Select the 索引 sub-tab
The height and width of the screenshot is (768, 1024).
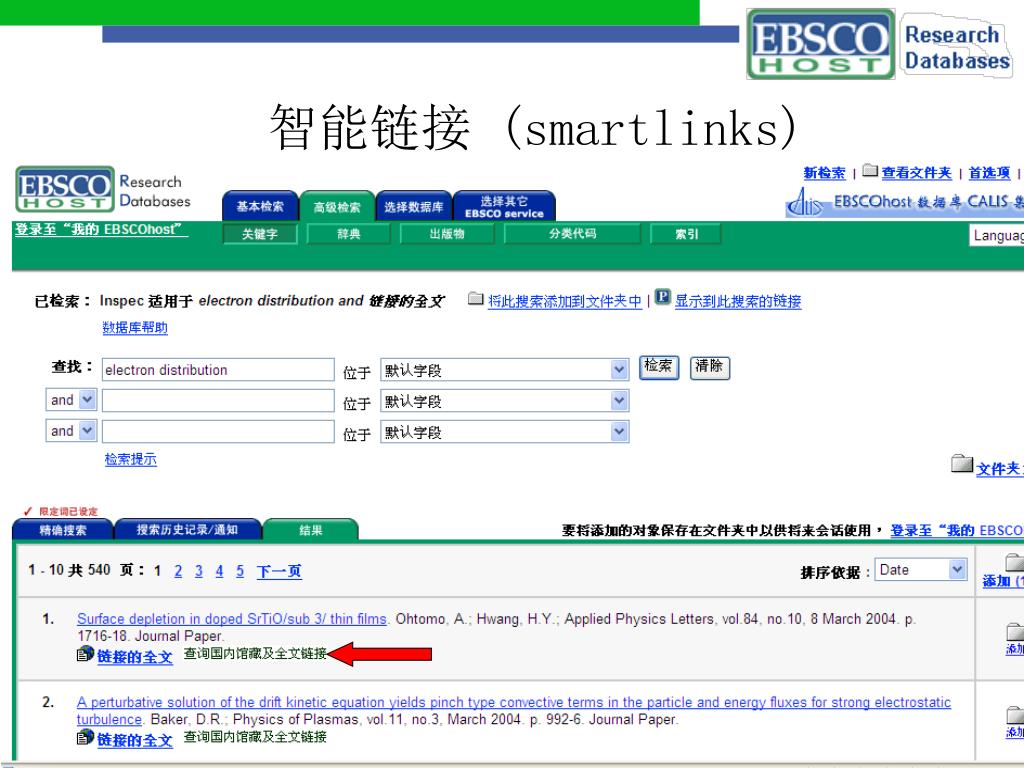pos(686,234)
